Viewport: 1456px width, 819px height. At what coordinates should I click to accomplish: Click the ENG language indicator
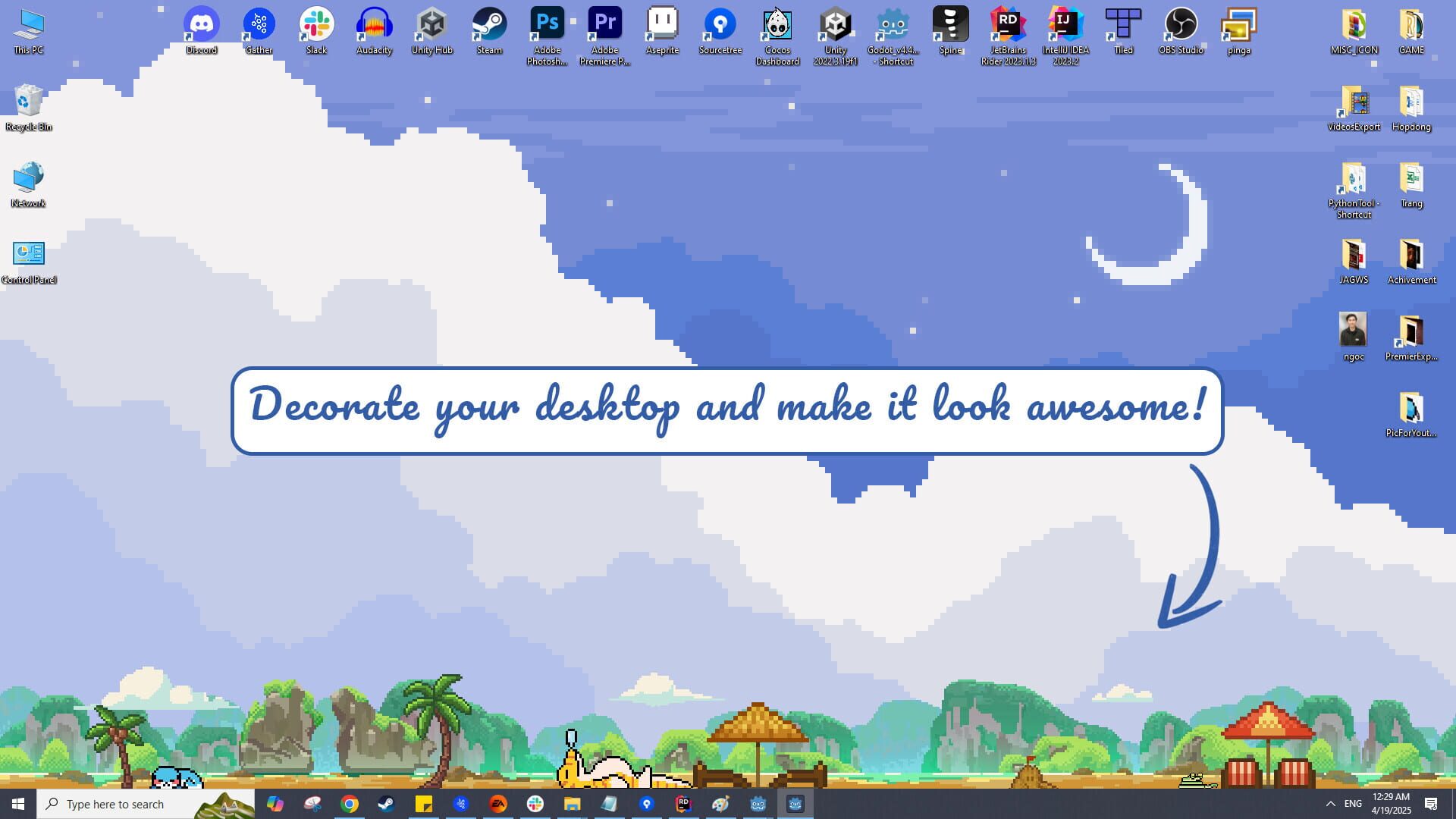1352,804
